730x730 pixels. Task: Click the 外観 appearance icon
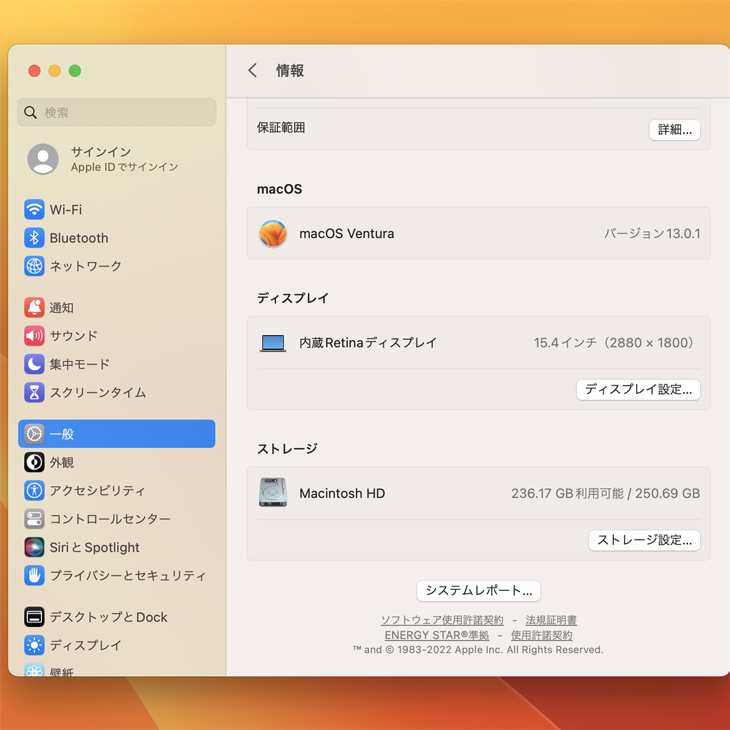click(x=34, y=462)
